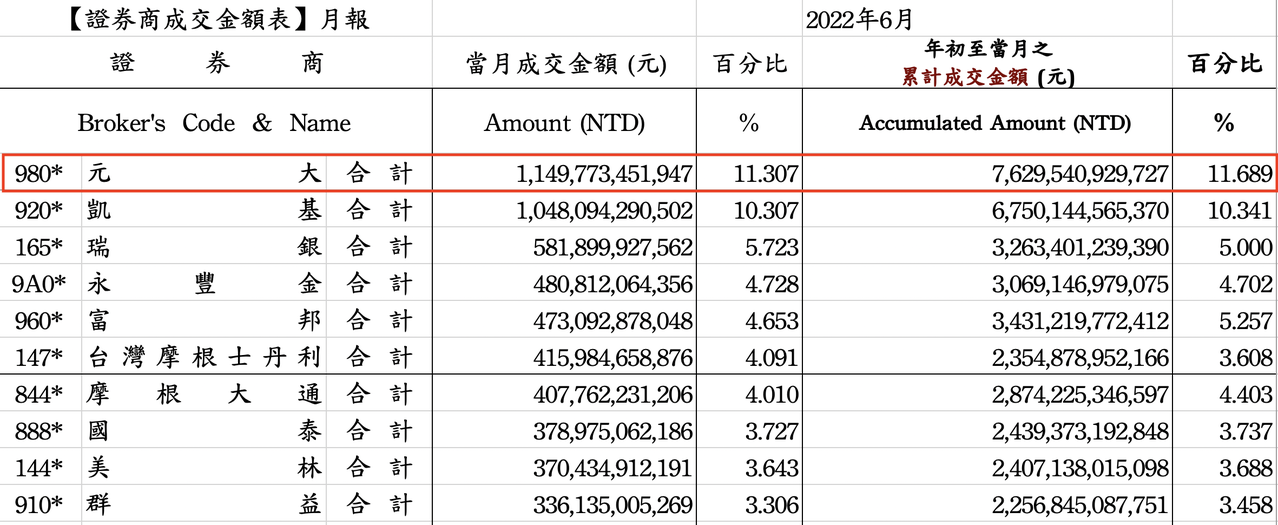Select broker code 980* cell
Image resolution: width=1278 pixels, height=525 pixels.
(x=39, y=173)
